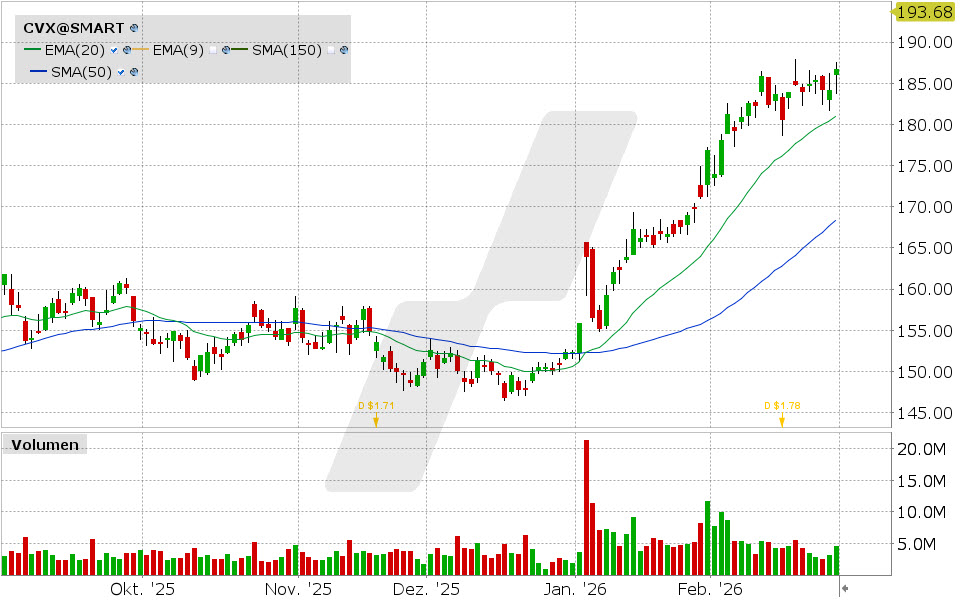
Task: Click the yellow dividend arrow under D $1.78
Action: pos(781,421)
